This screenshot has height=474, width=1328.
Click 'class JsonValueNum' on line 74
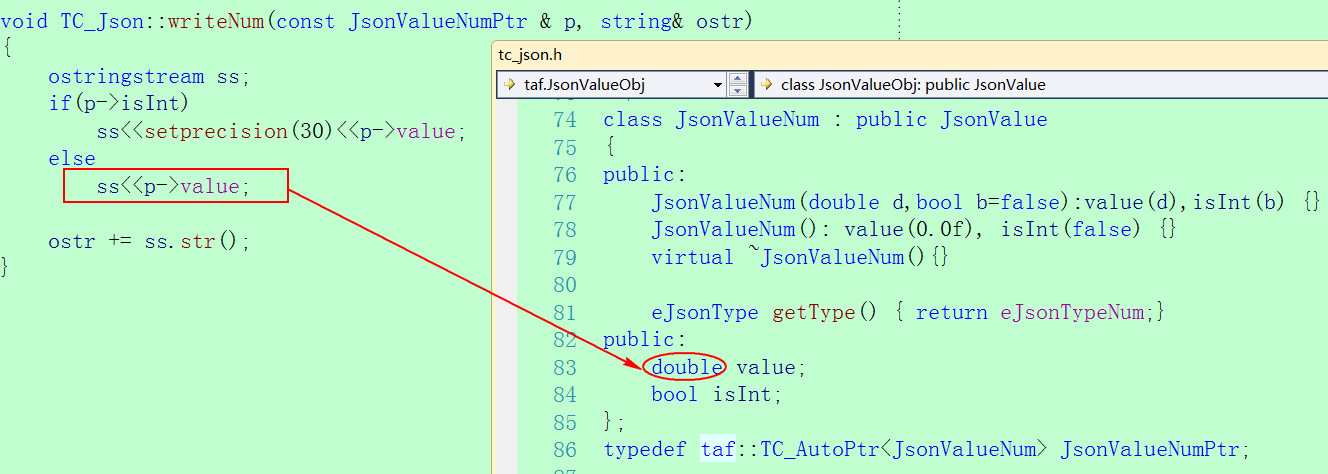coord(711,120)
